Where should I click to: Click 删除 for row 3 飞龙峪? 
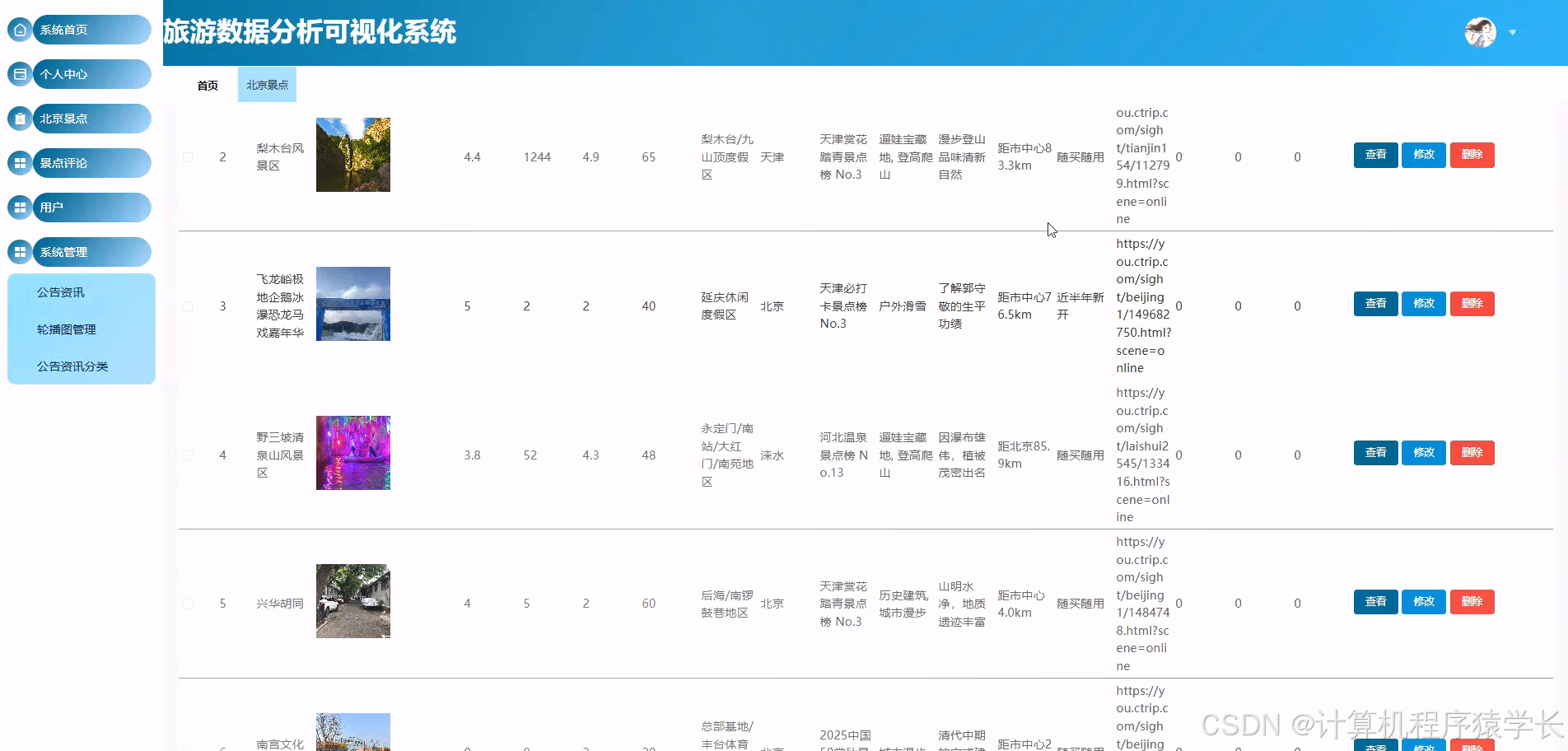click(x=1472, y=304)
